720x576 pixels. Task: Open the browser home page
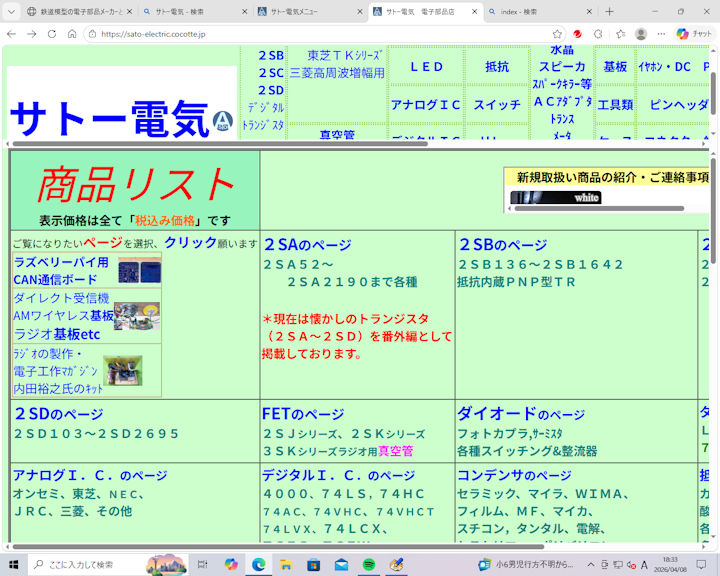pyautogui.click(x=72, y=34)
